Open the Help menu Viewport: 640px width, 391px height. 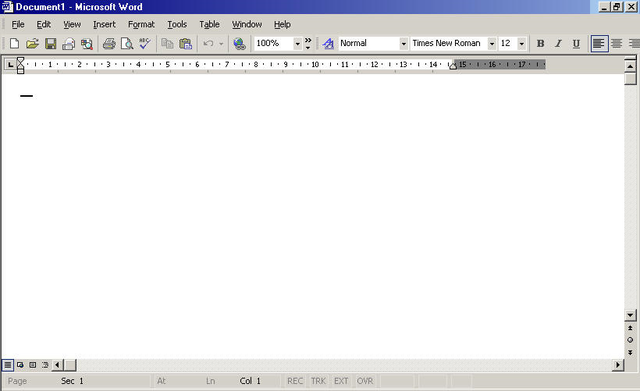[x=282, y=24]
